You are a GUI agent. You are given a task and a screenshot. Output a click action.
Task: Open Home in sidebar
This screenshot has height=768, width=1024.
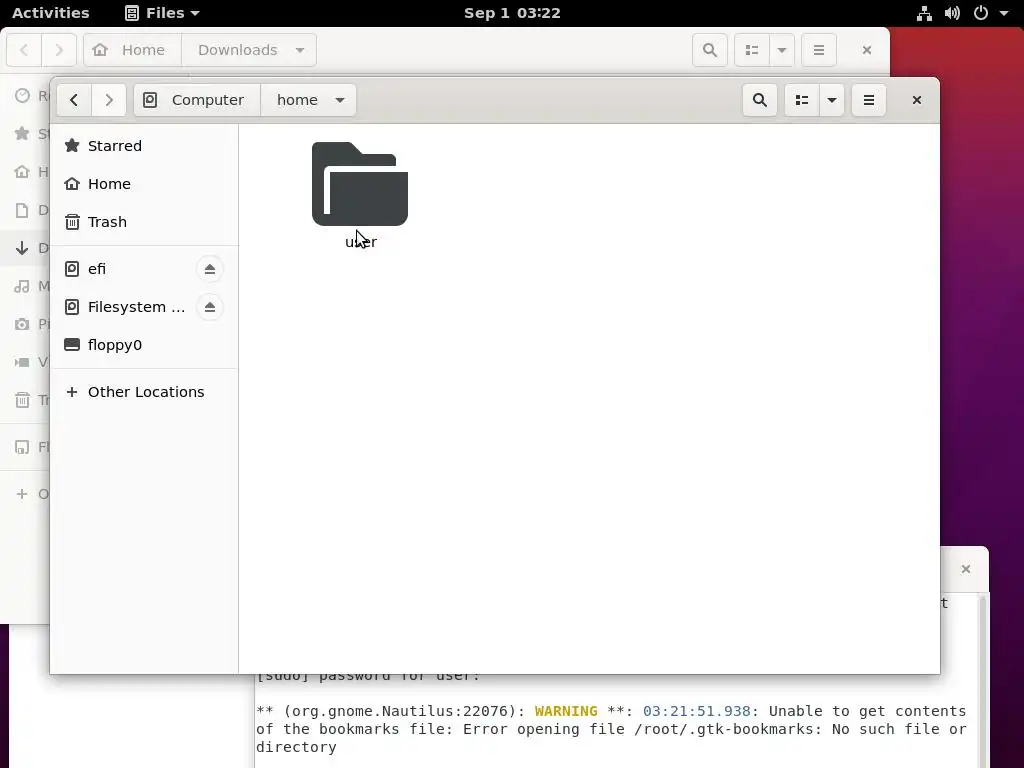144,184
